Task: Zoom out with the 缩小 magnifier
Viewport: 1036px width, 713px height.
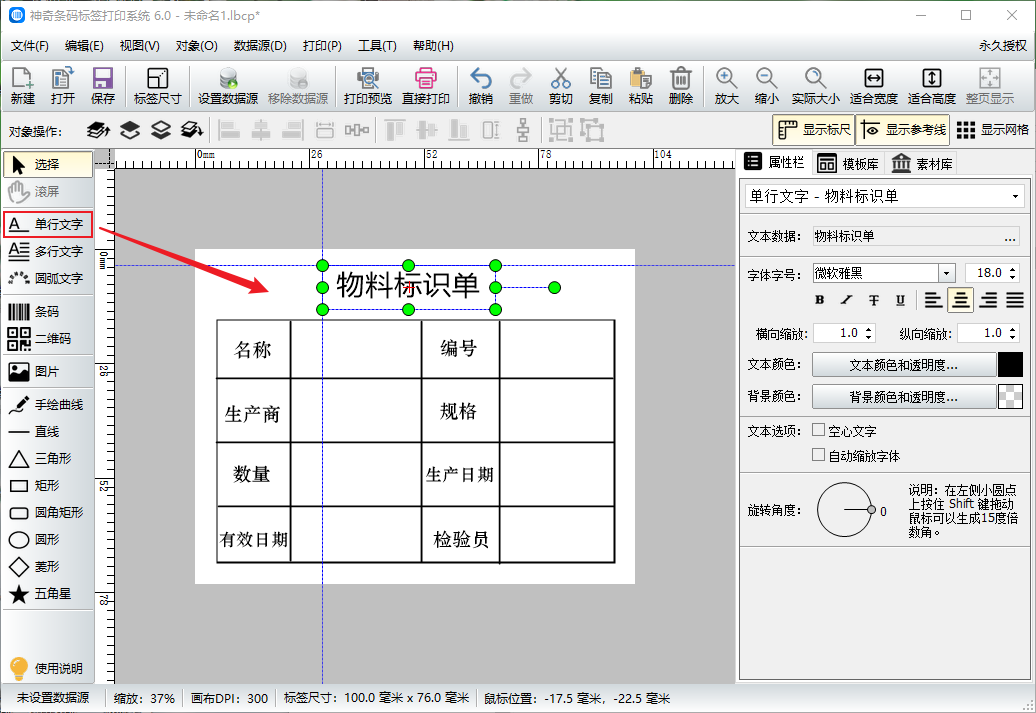Action: click(x=766, y=86)
